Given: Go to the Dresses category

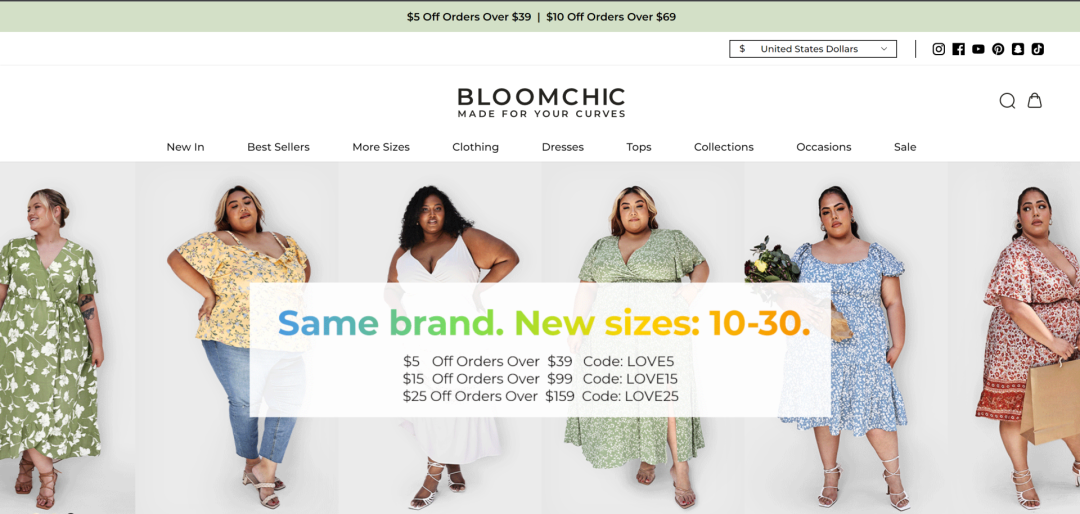Looking at the screenshot, I should pyautogui.click(x=563, y=147).
